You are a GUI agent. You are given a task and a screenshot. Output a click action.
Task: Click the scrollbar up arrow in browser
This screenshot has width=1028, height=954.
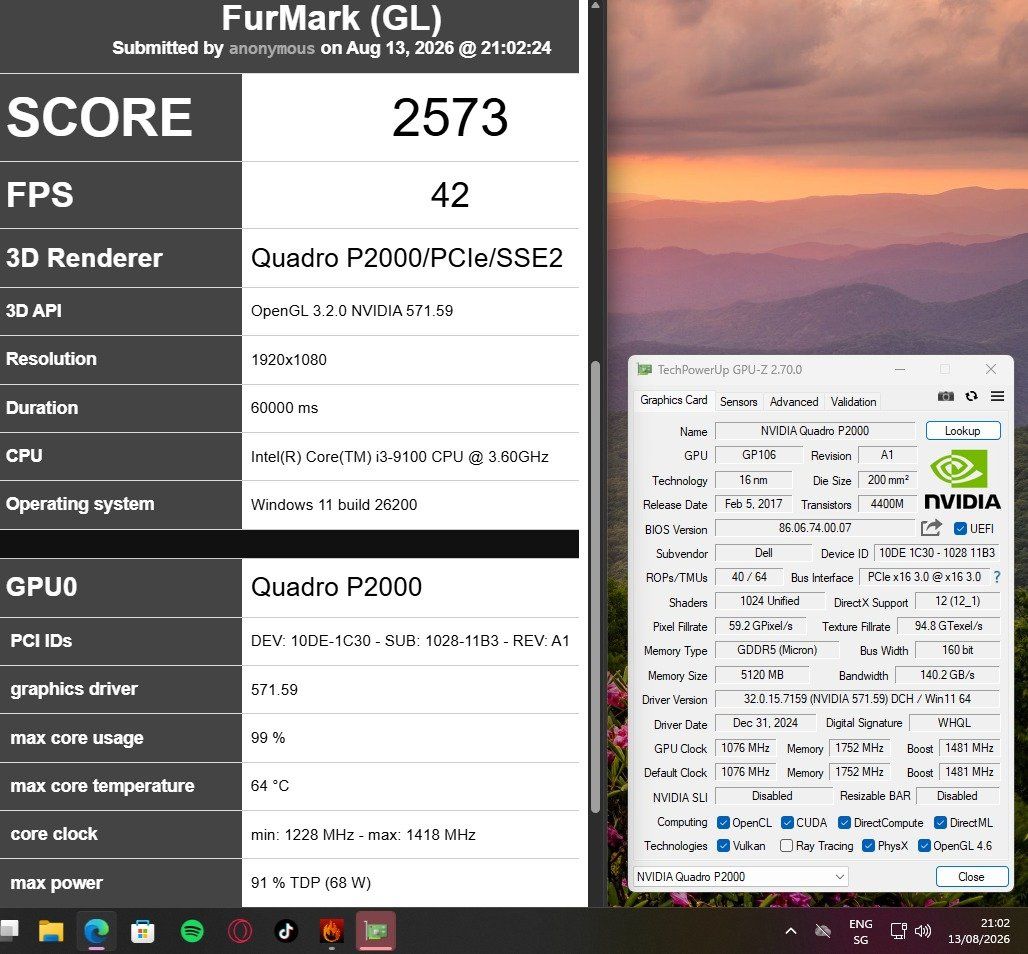(x=595, y=5)
